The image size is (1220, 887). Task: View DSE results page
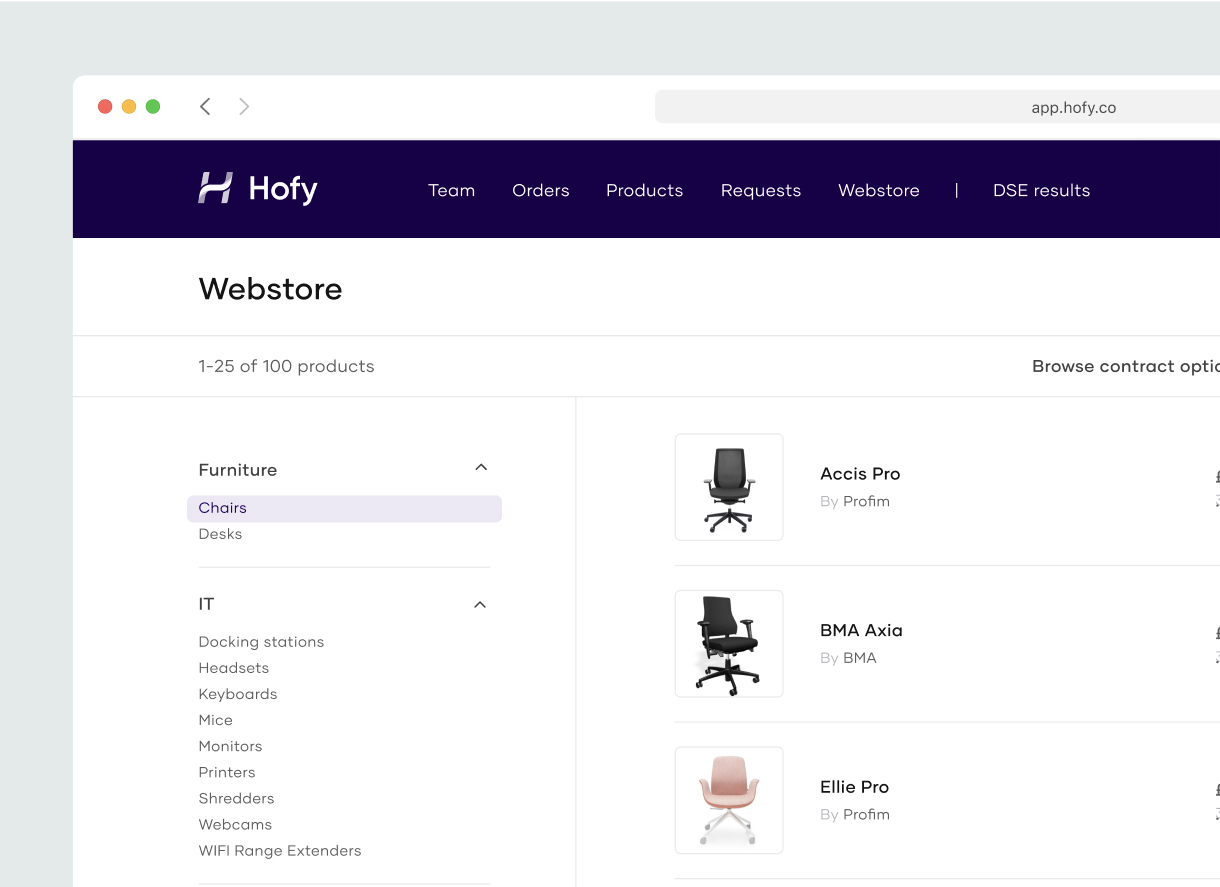(1041, 190)
